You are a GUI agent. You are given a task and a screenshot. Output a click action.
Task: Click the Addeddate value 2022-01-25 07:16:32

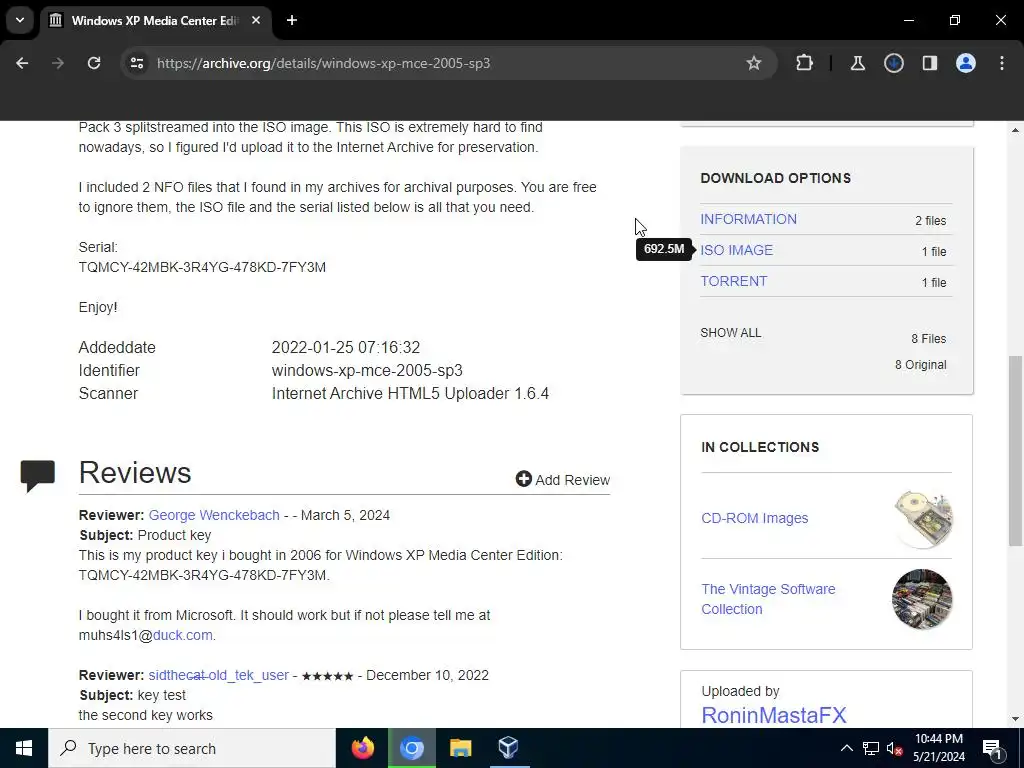click(x=345, y=347)
